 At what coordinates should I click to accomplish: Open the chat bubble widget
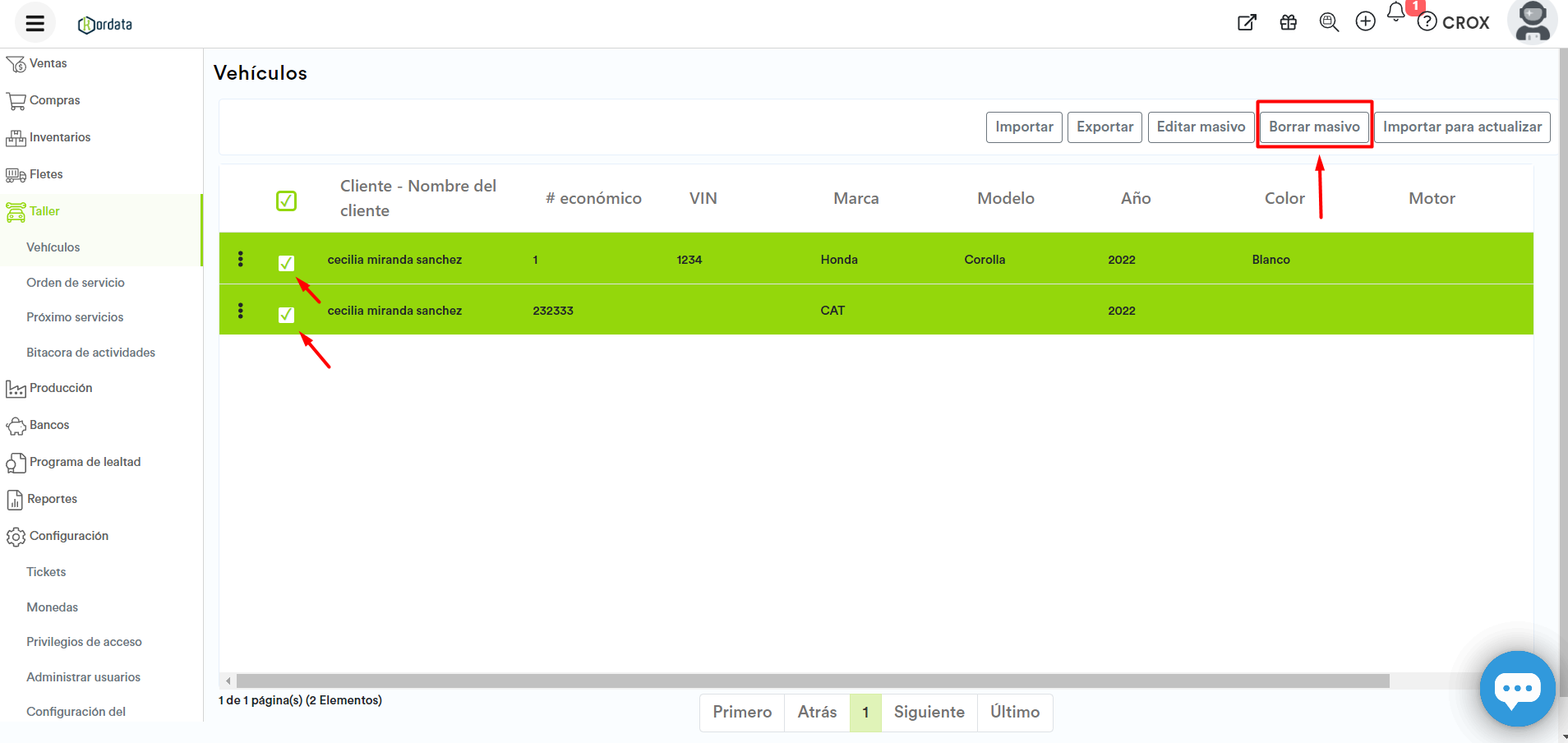click(1517, 688)
